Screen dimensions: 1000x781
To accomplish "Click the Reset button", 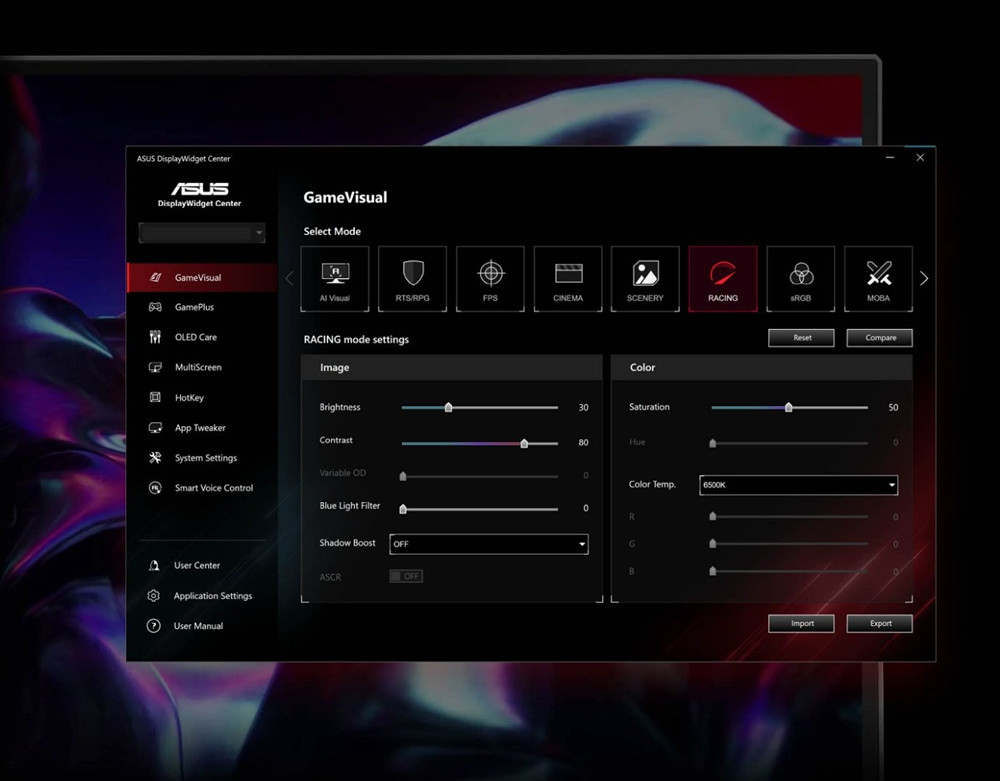I will (x=802, y=338).
